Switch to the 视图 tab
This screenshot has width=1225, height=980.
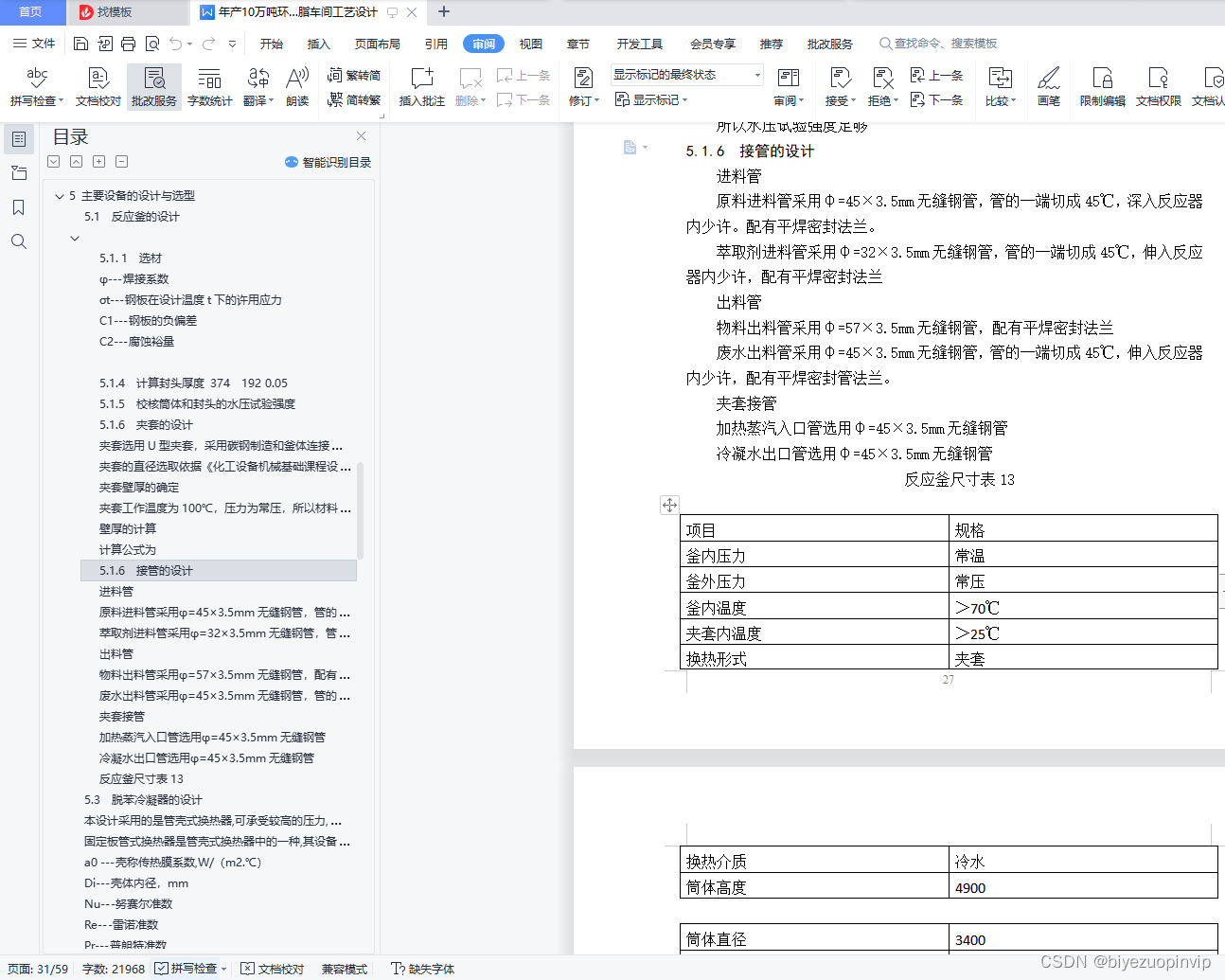pyautogui.click(x=531, y=44)
